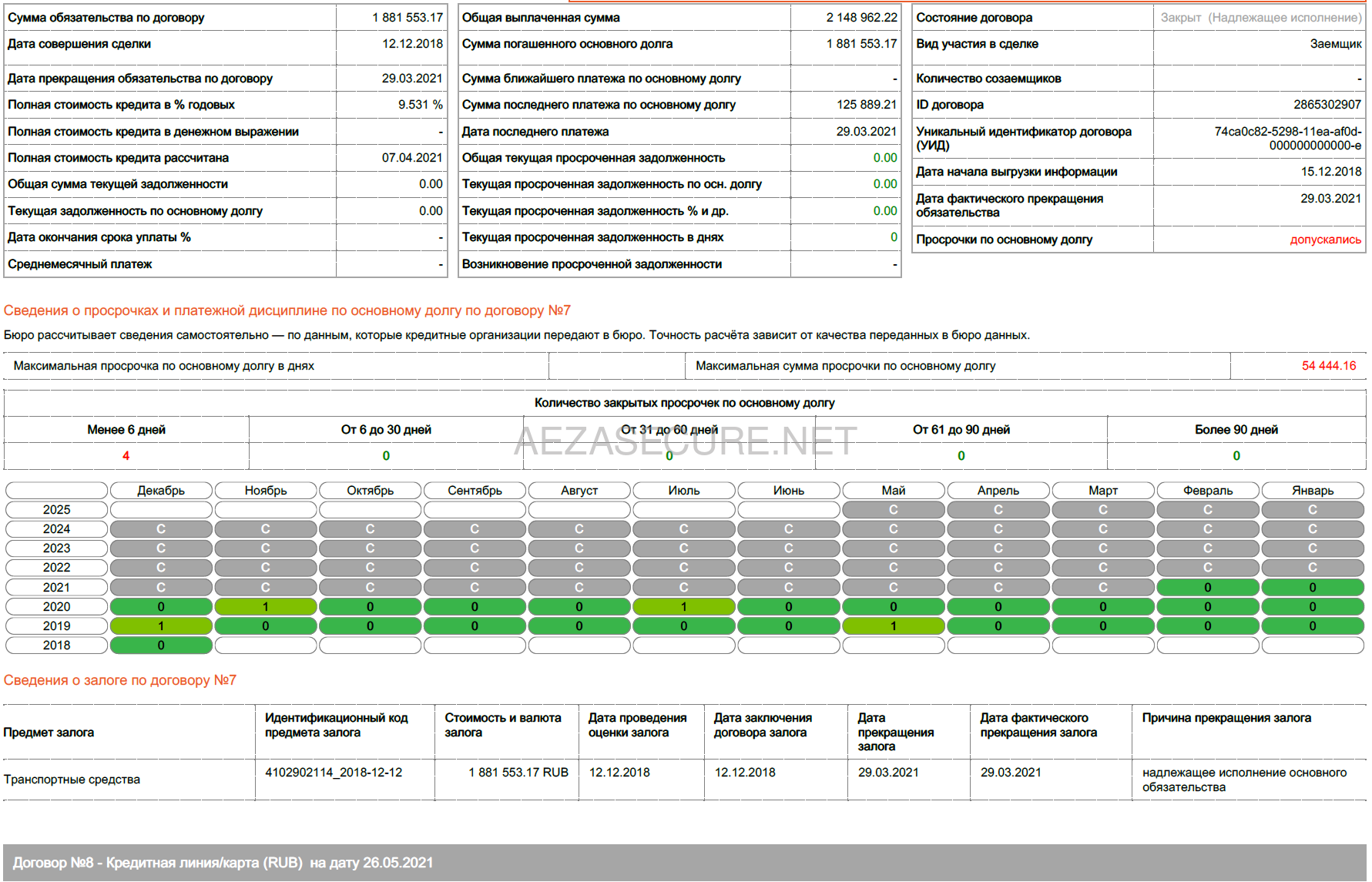Select the zero count under 'Более 90 дней'
The image size is (1372, 882).
click(x=1236, y=456)
